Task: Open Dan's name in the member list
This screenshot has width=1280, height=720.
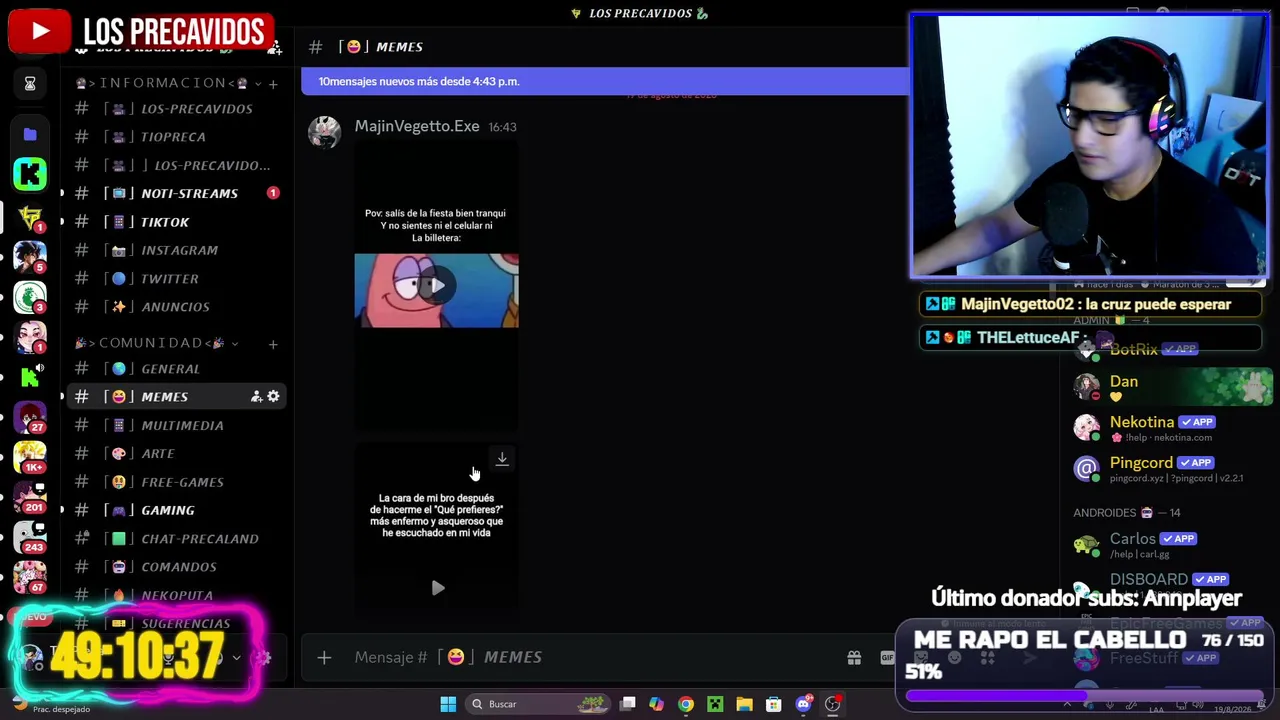Action: click(1124, 381)
